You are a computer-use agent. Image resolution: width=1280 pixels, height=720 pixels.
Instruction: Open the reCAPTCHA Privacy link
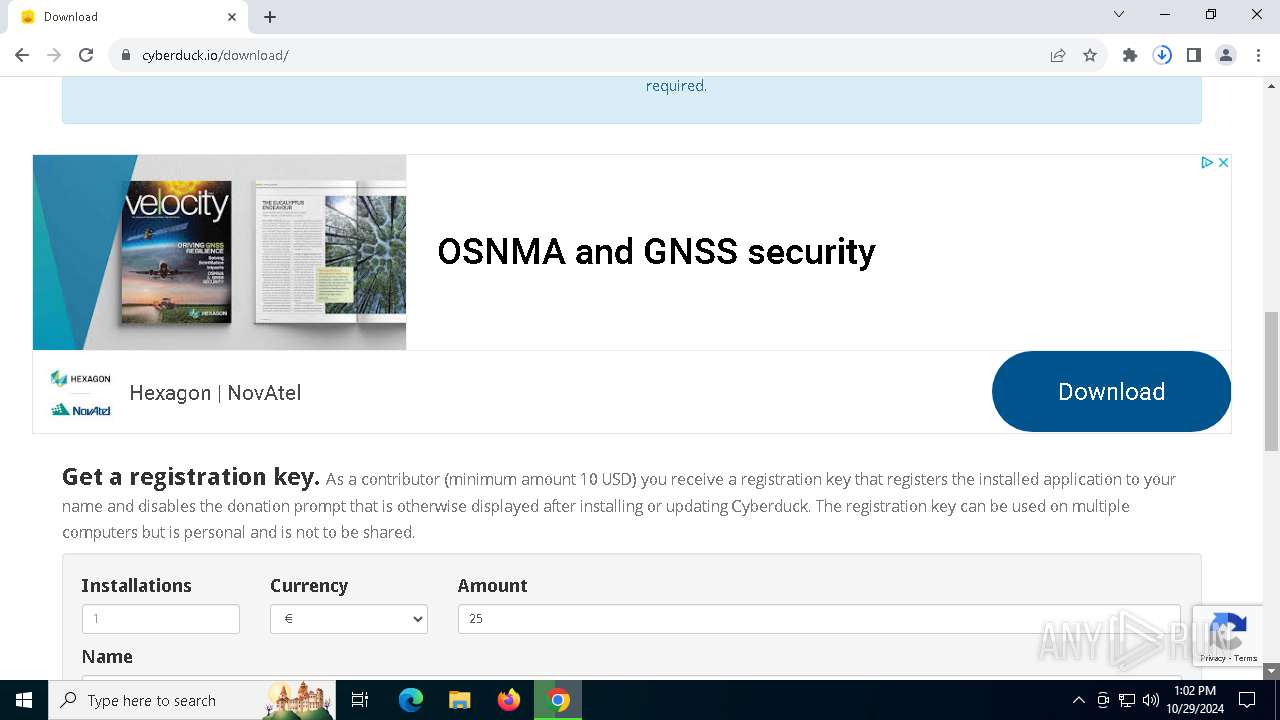click(1213, 658)
